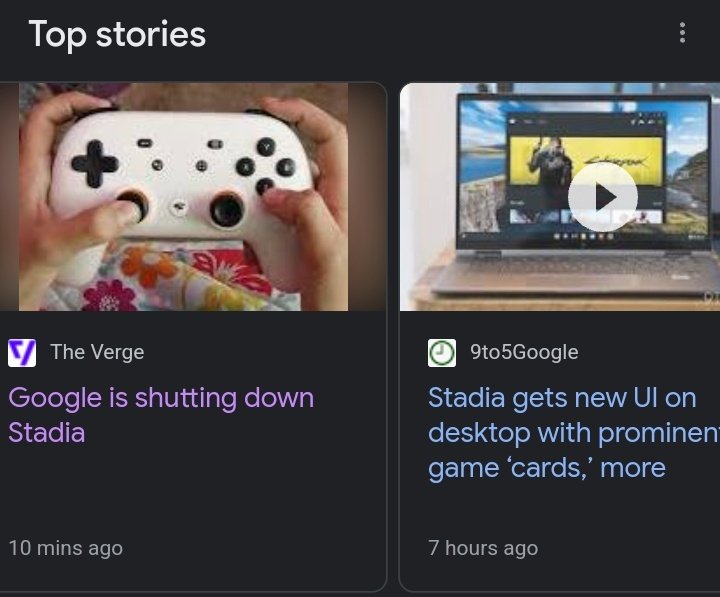Open the three-dot more options menu
720x597 pixels.
click(x=682, y=33)
